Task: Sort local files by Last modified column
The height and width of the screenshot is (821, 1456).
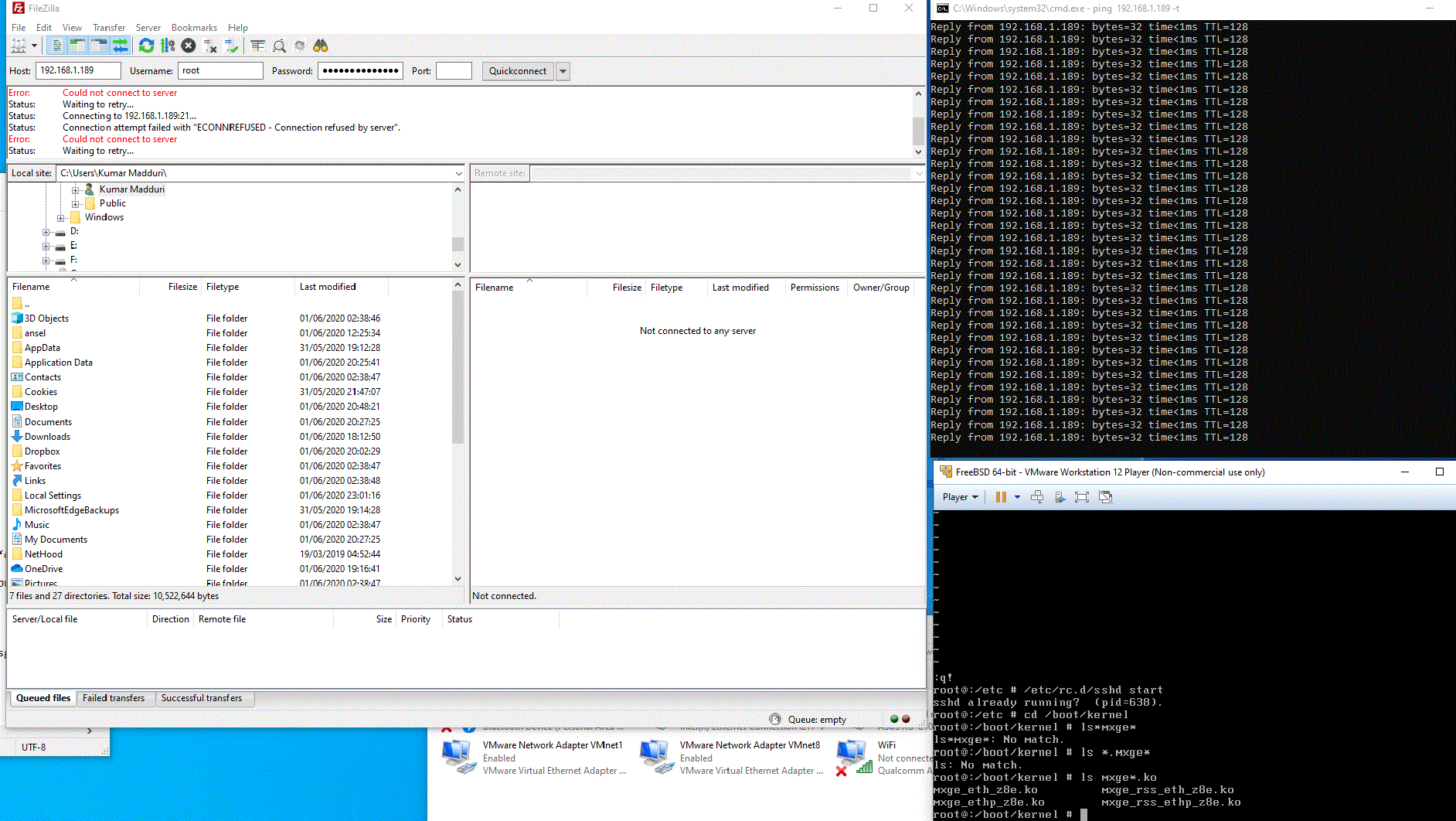Action: (328, 287)
